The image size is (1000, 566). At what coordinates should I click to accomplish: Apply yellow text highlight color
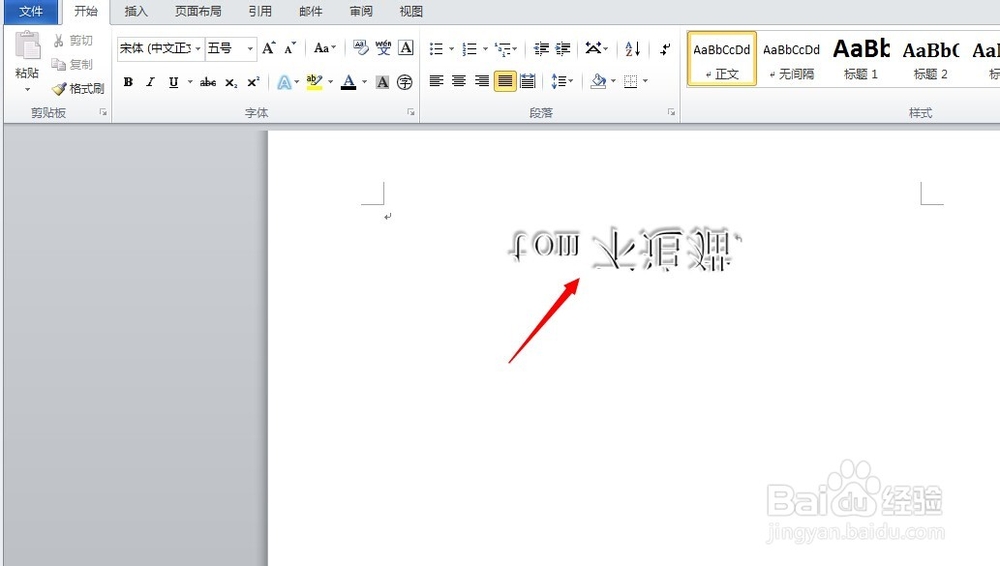point(314,82)
